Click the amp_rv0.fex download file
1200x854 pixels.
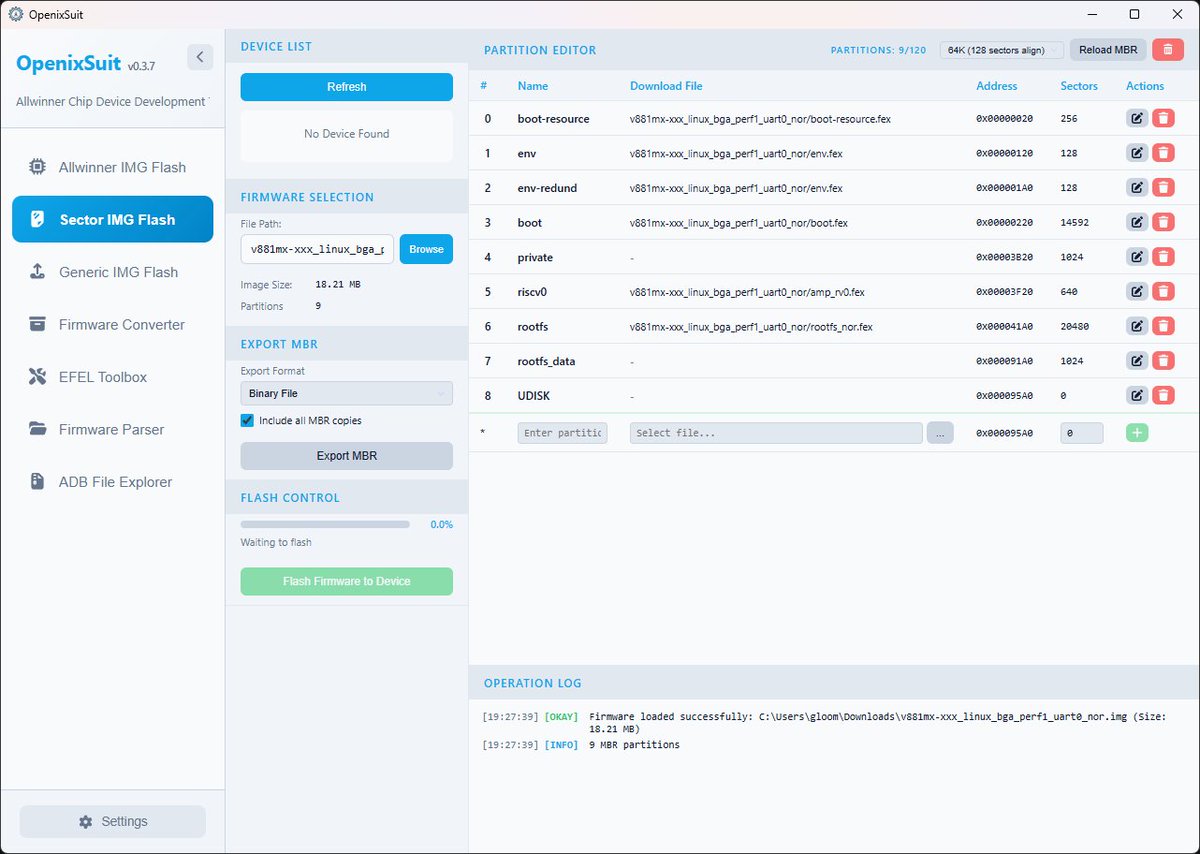747,292
